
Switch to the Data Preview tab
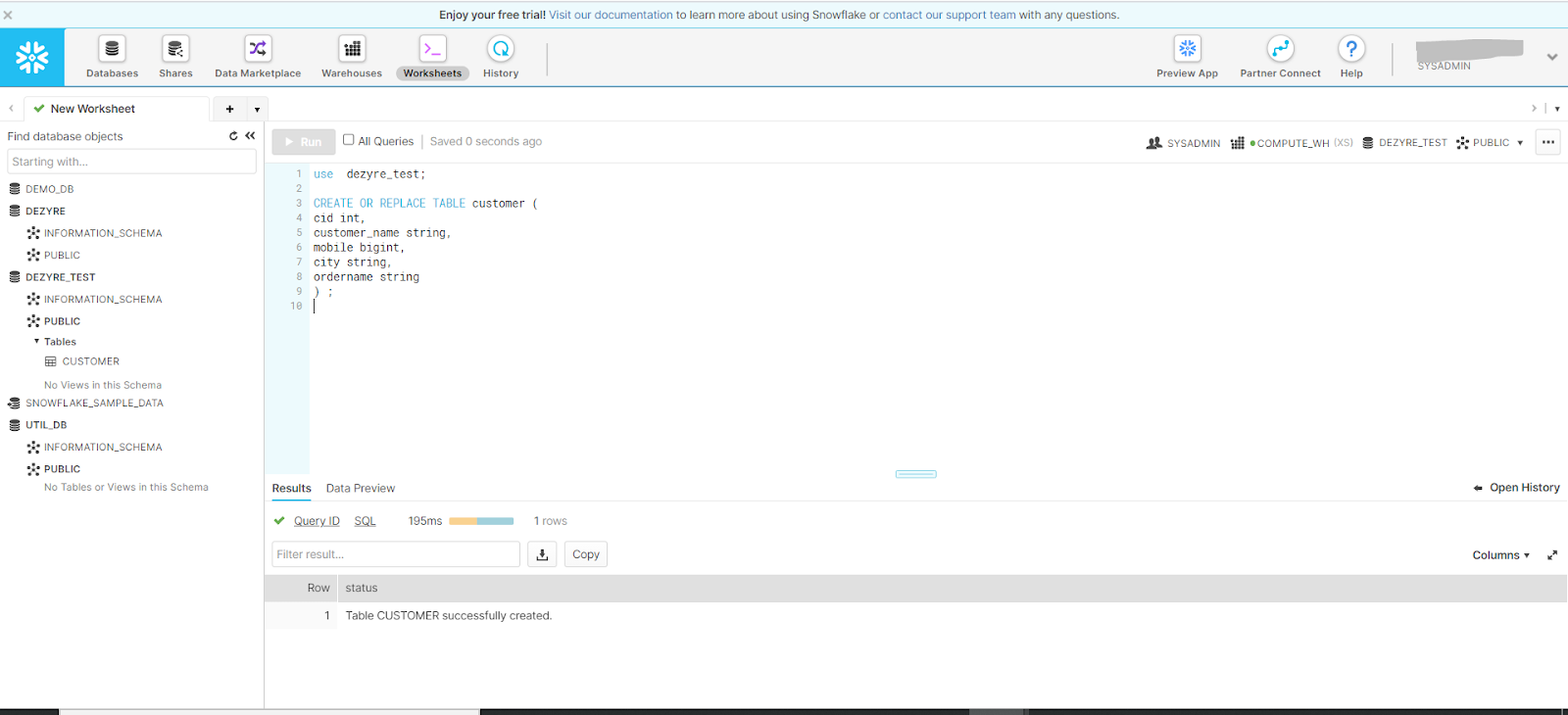point(361,489)
